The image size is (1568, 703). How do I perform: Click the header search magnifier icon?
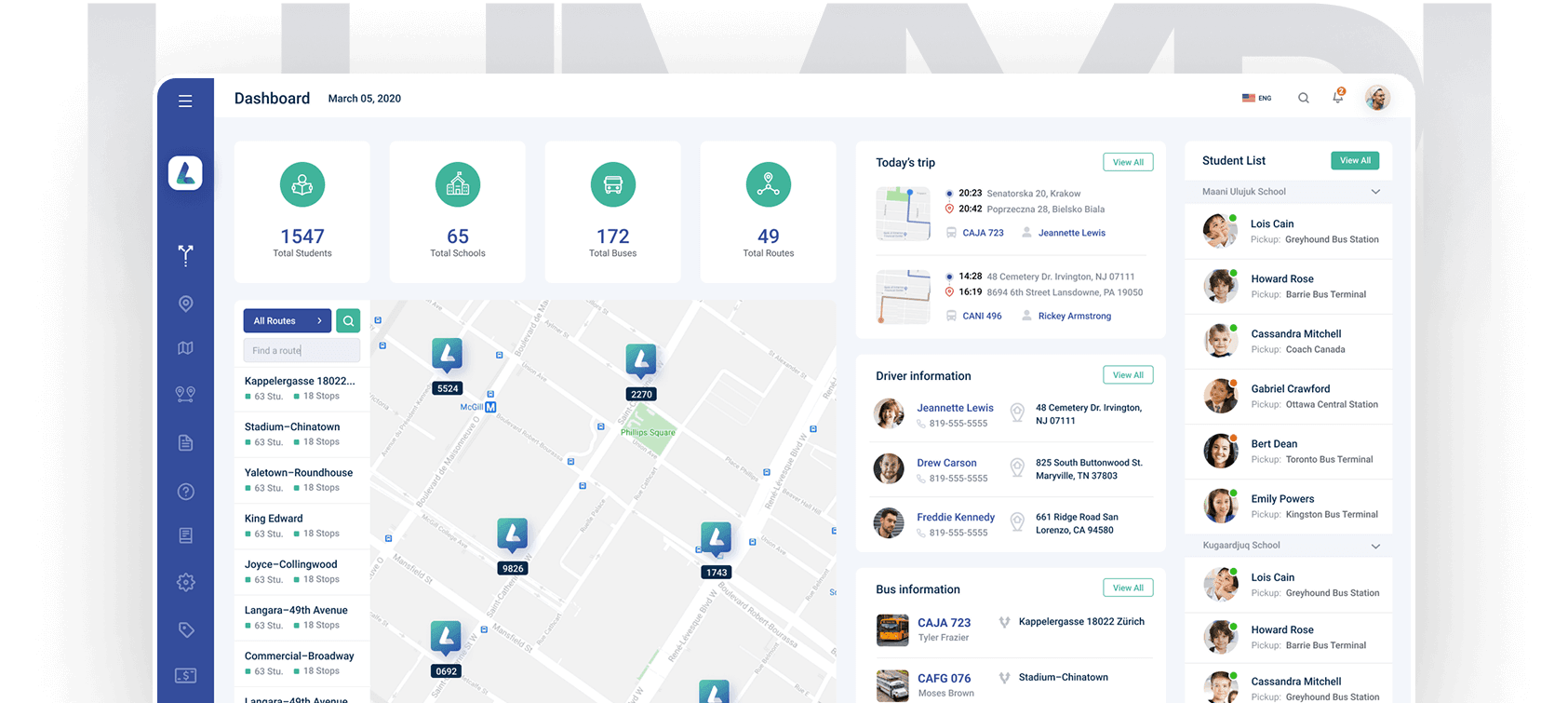[1304, 98]
